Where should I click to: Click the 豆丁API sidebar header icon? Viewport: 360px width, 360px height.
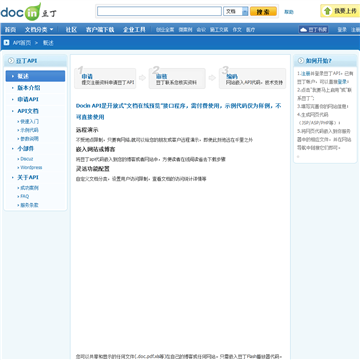(11, 61)
